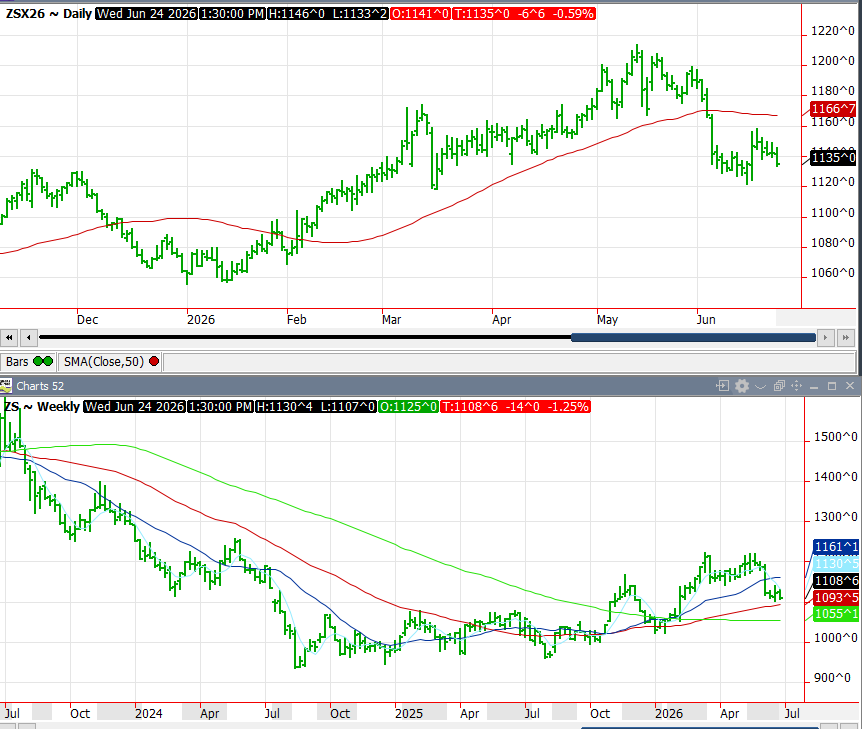The width and height of the screenshot is (862, 729).
Task: Click the Charts 52 window app icon
Action: click(5, 386)
